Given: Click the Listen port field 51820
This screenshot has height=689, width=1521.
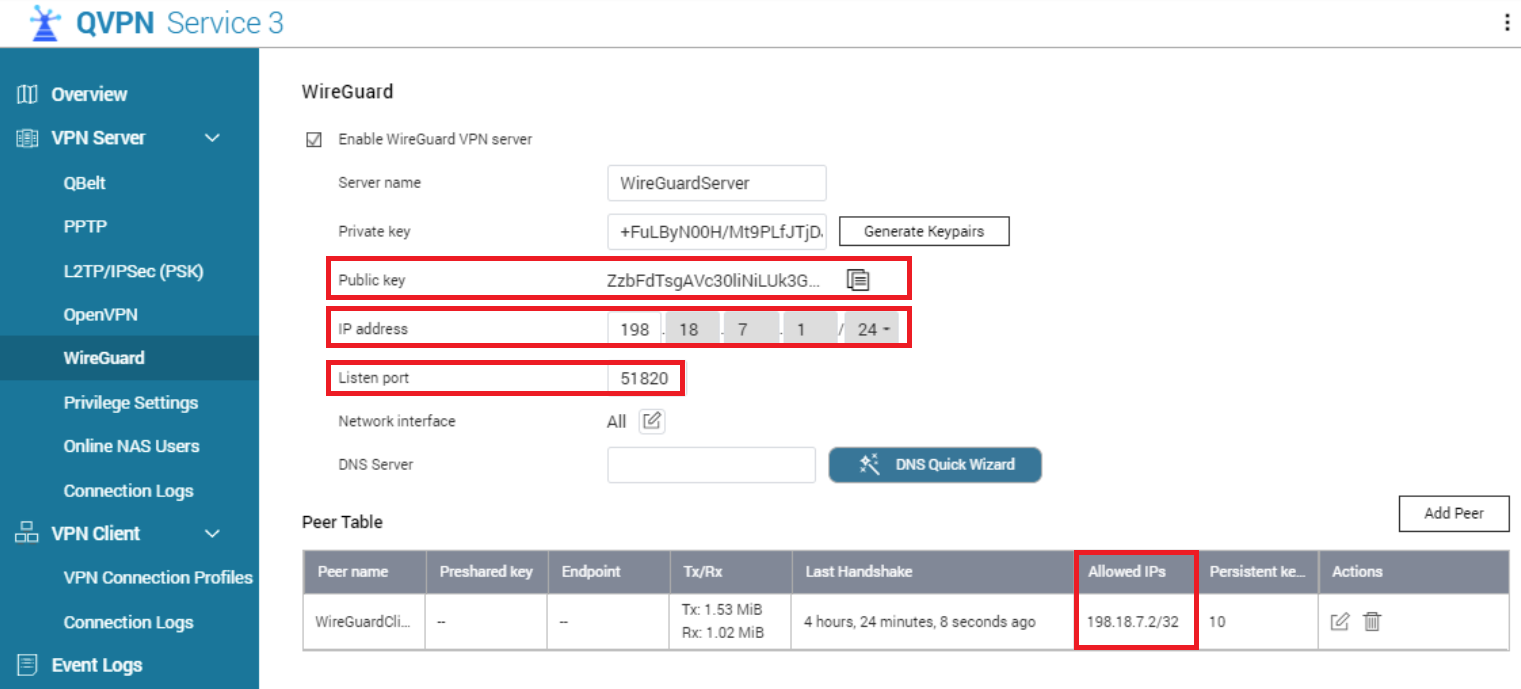Looking at the screenshot, I should [643, 378].
